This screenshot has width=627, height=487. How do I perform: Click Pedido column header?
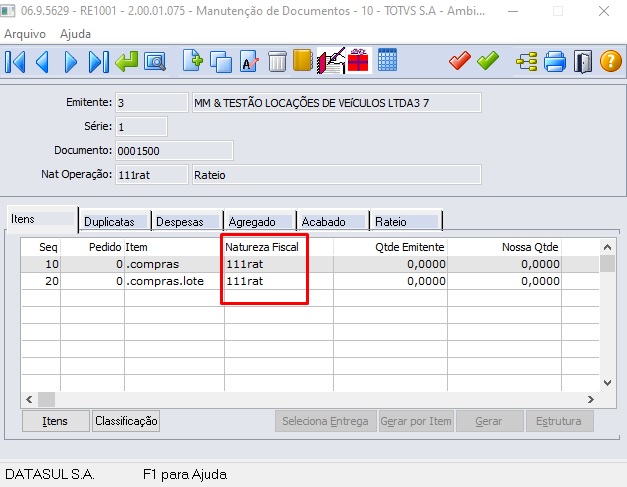92,247
